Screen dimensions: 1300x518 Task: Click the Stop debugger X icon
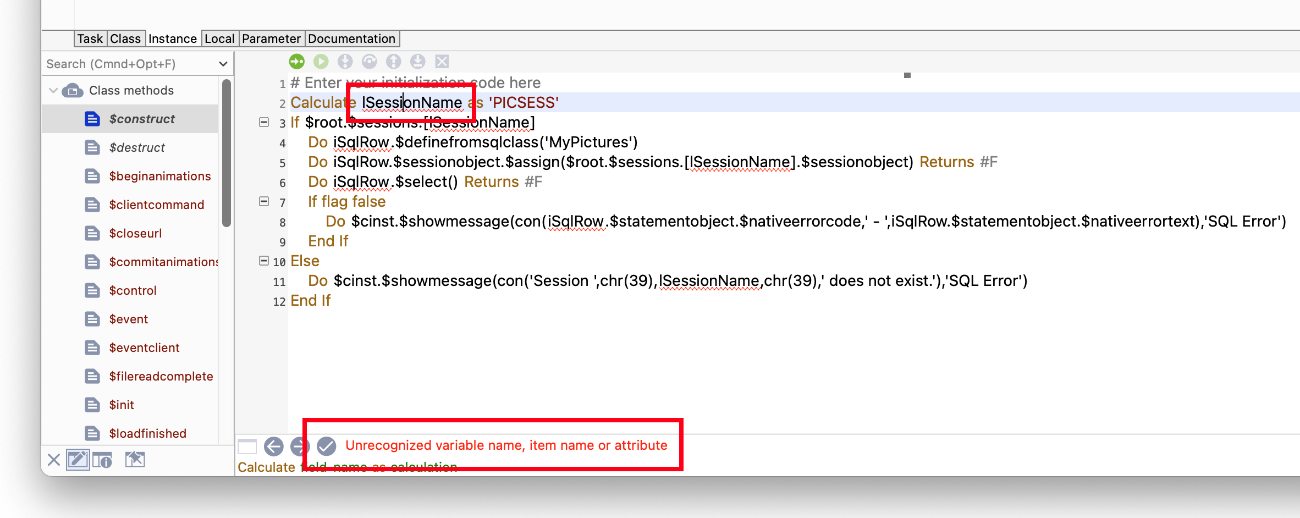pos(442,61)
